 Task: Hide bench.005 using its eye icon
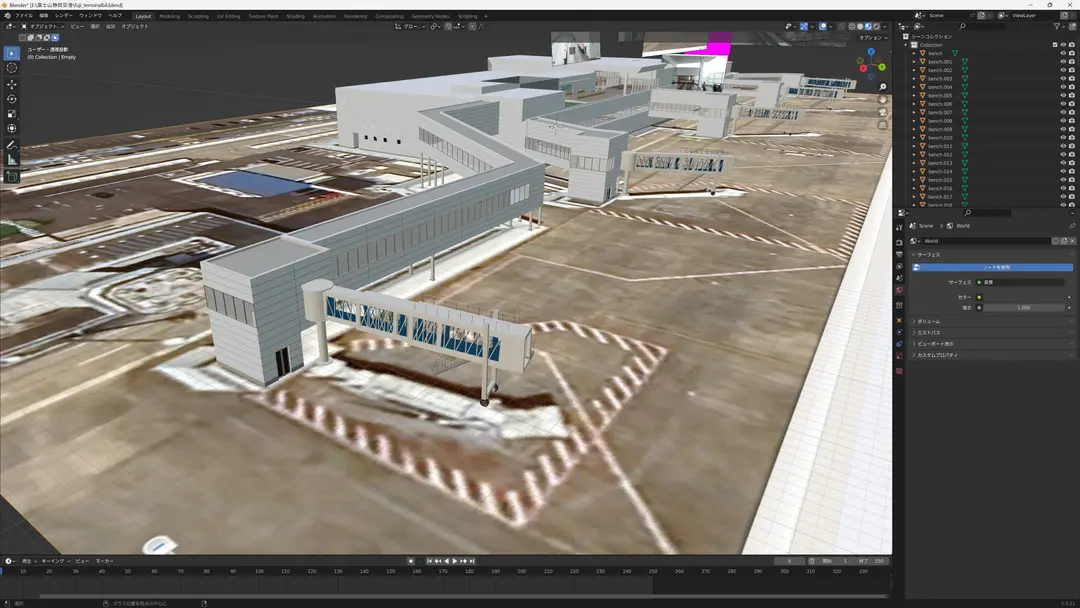pyautogui.click(x=1063, y=96)
